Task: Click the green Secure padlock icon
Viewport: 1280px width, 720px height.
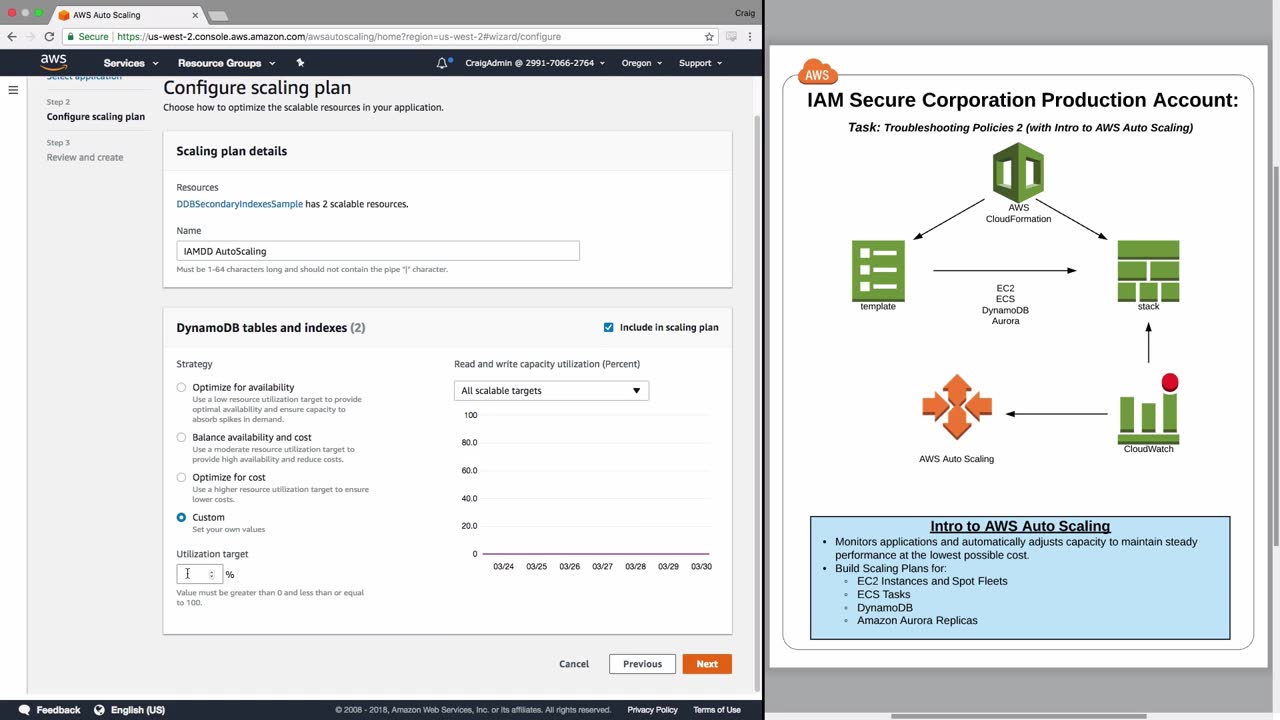Action: point(70,37)
